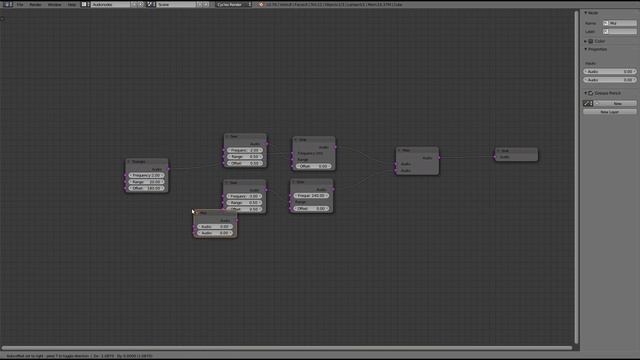Adjust Triangle node Frequency 2.00 field
Image resolution: width=640 pixels, height=360 pixels.
[x=147, y=175]
